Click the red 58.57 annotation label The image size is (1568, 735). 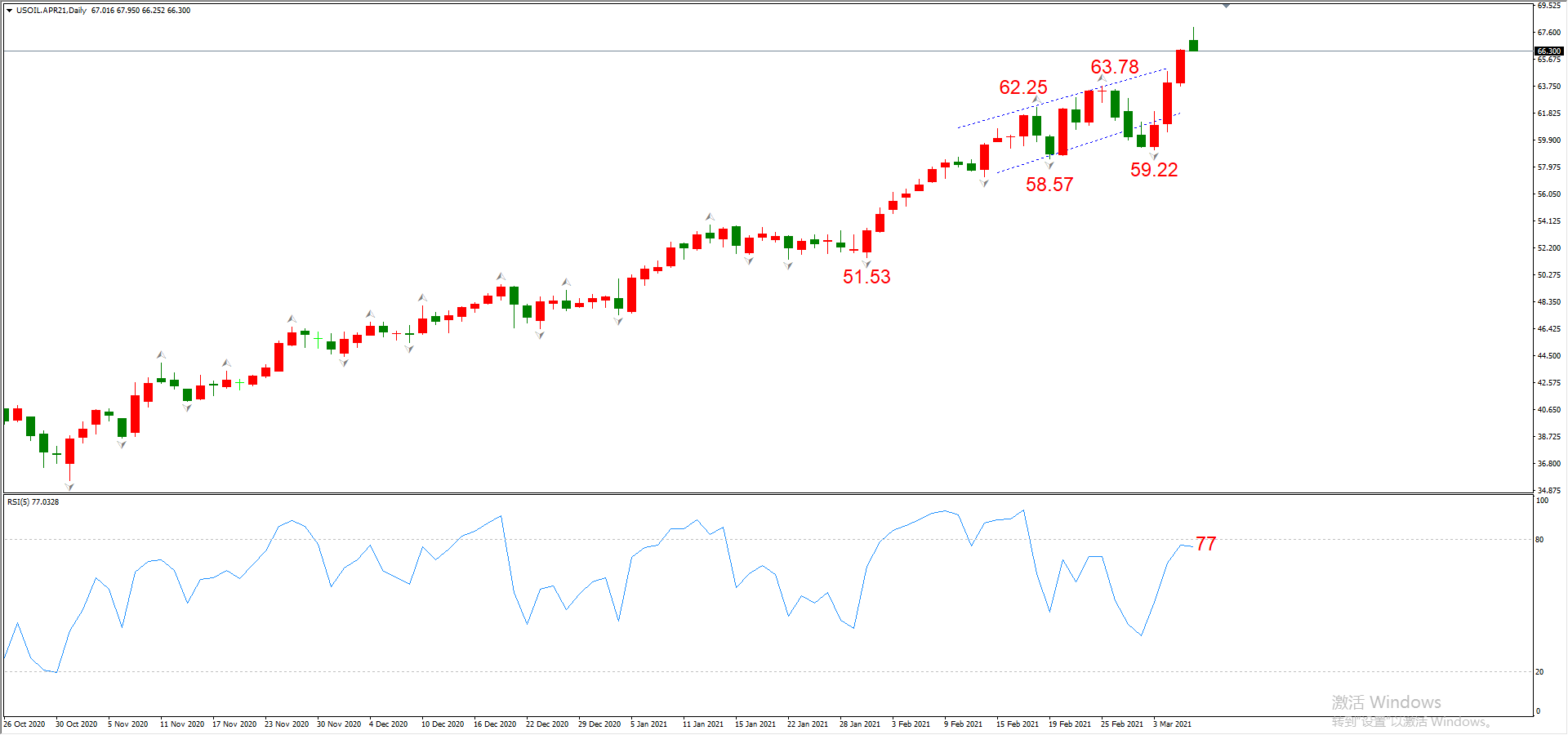tap(1049, 185)
